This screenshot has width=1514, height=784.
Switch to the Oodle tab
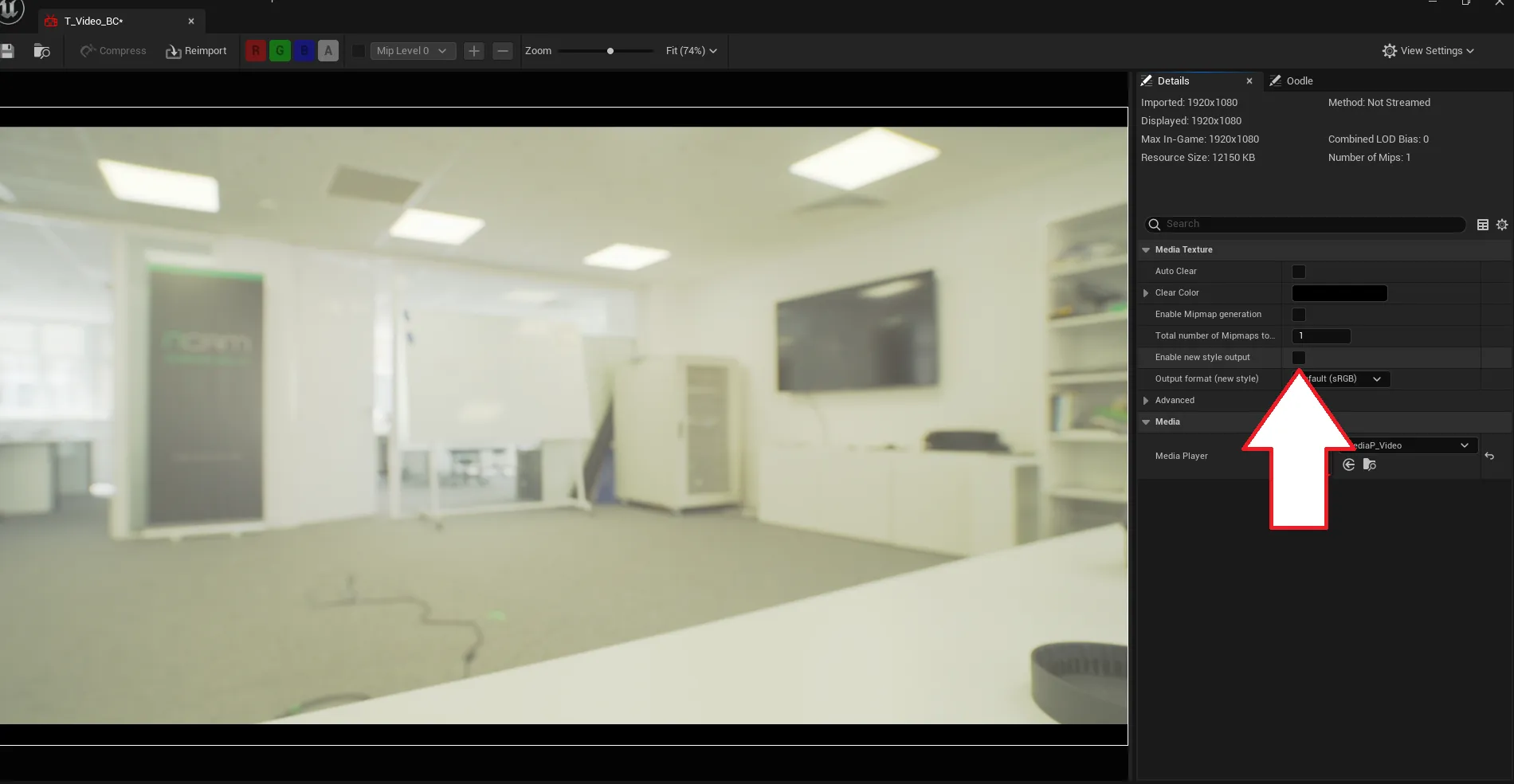pyautogui.click(x=1299, y=81)
